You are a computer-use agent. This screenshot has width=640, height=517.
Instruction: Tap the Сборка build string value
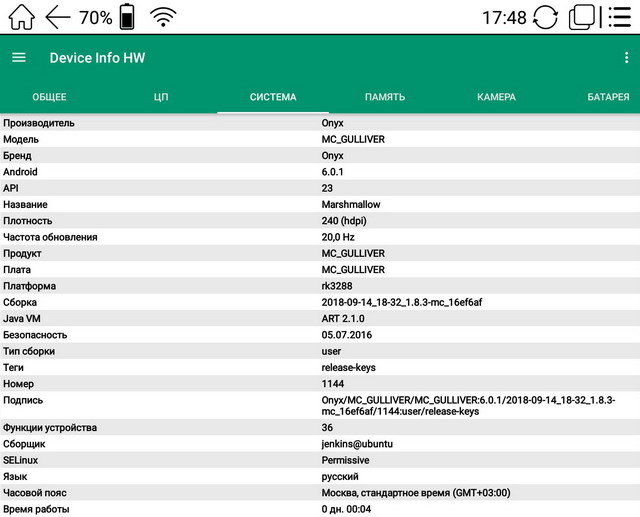coord(402,302)
